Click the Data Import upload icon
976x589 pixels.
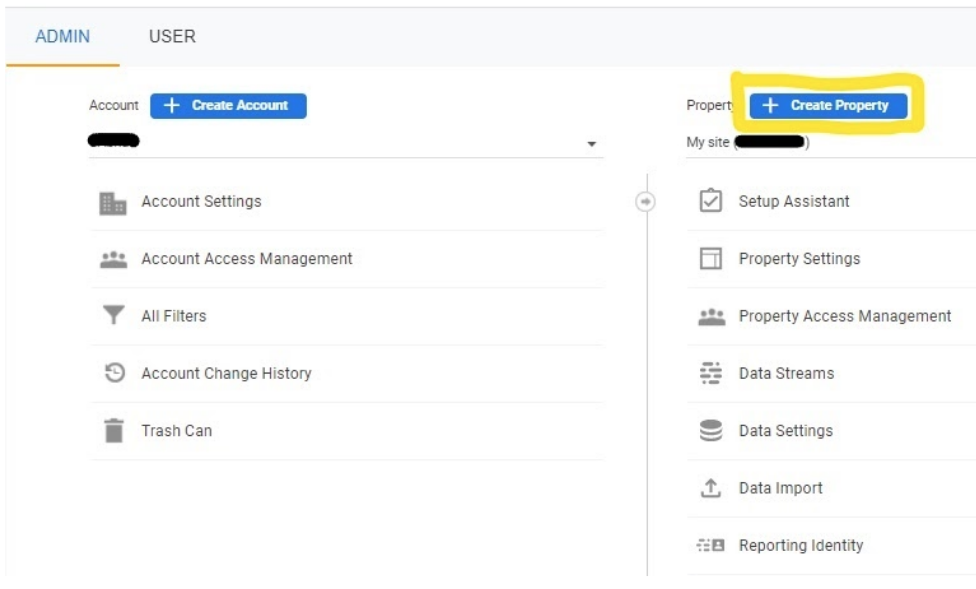click(710, 488)
